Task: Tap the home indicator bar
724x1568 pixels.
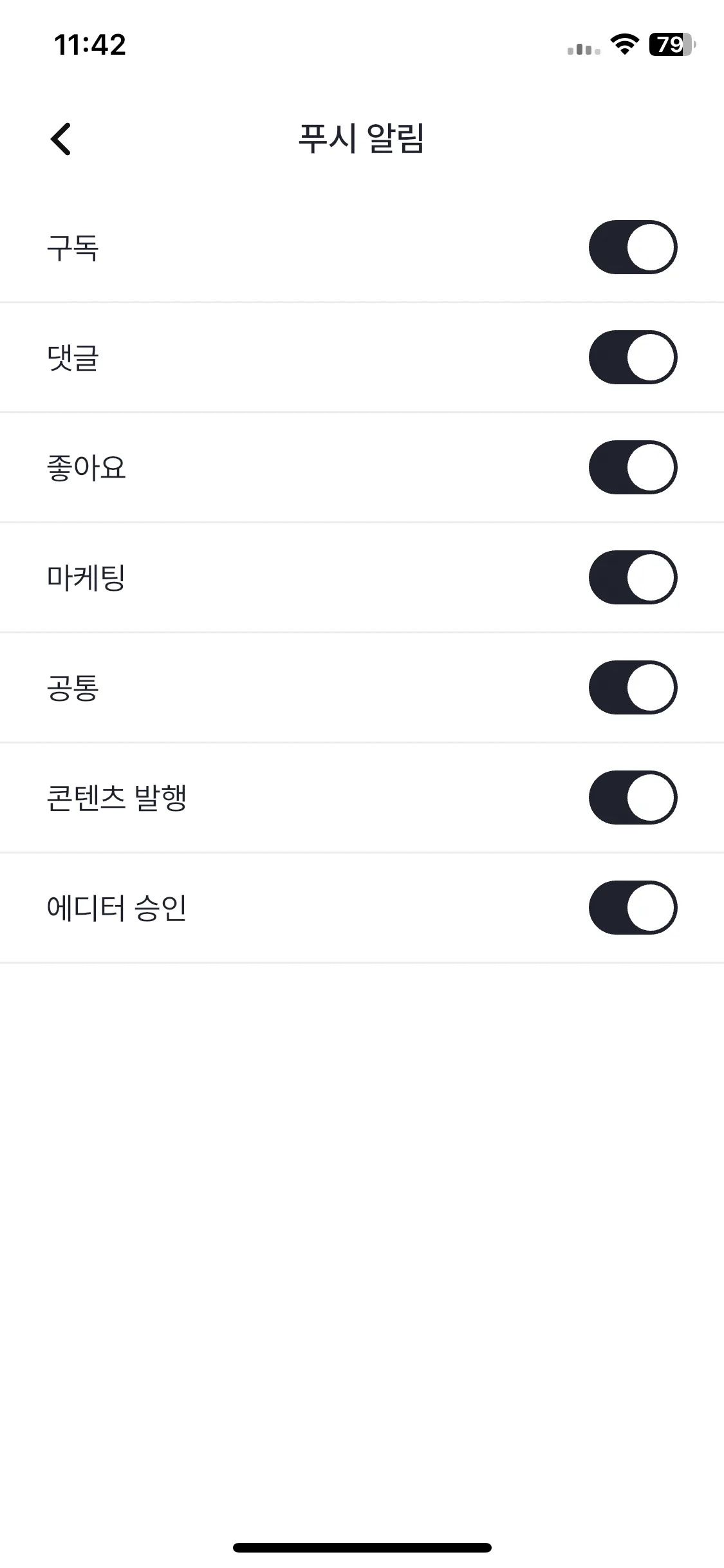Action: click(x=362, y=1547)
